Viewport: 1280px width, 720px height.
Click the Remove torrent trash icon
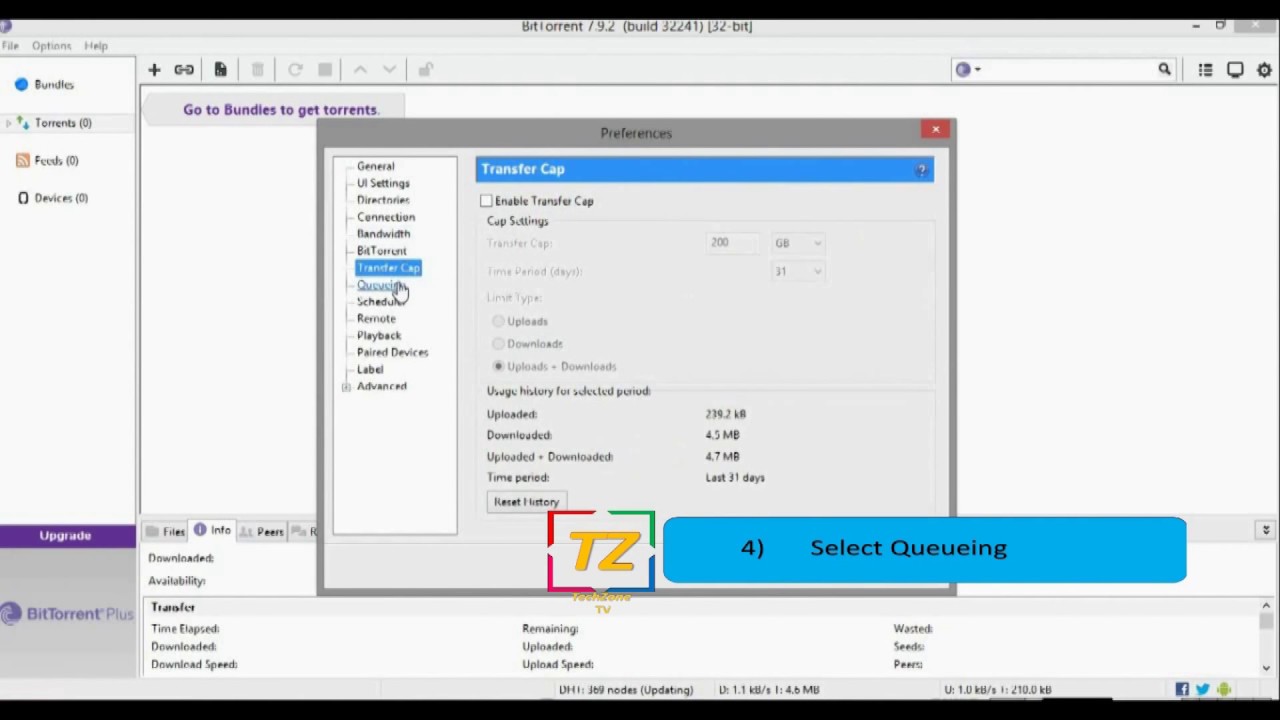pyautogui.click(x=257, y=70)
